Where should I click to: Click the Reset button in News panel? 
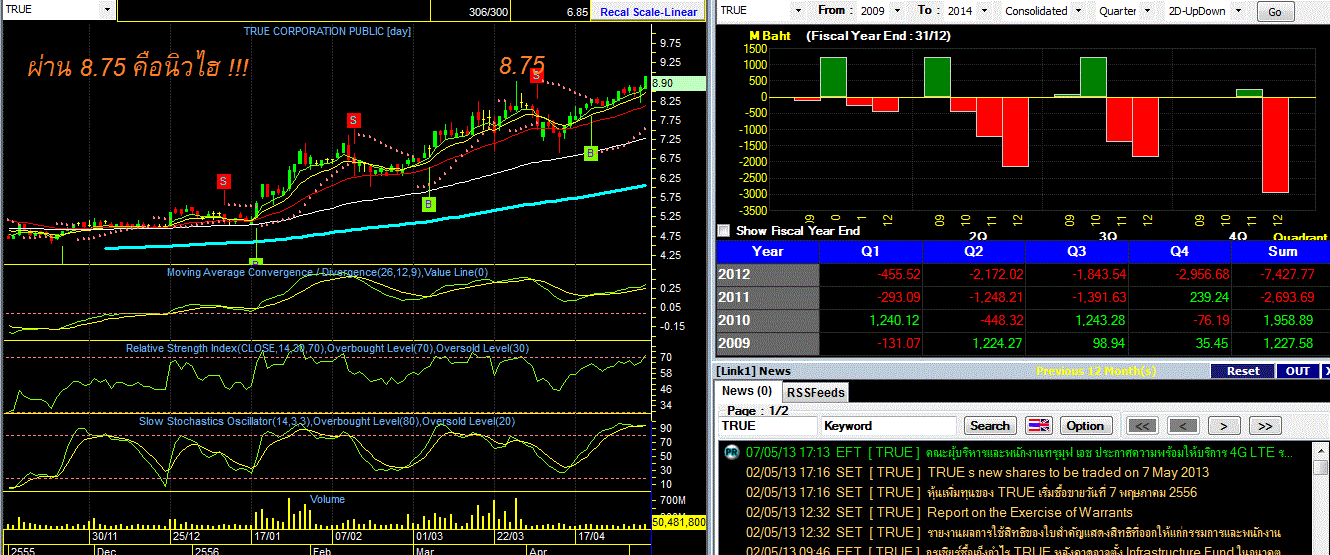tap(1243, 371)
